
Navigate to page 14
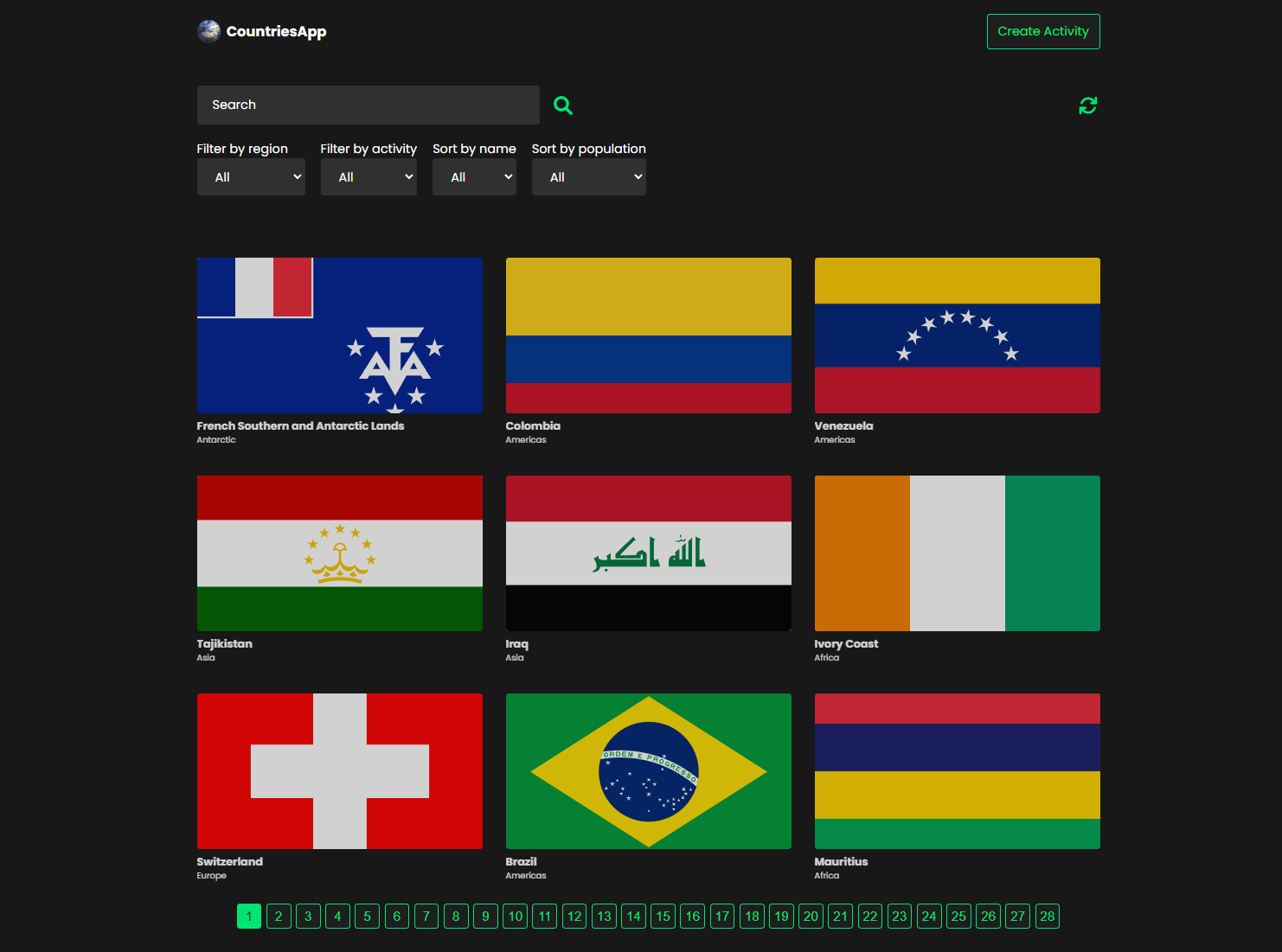(x=633, y=916)
